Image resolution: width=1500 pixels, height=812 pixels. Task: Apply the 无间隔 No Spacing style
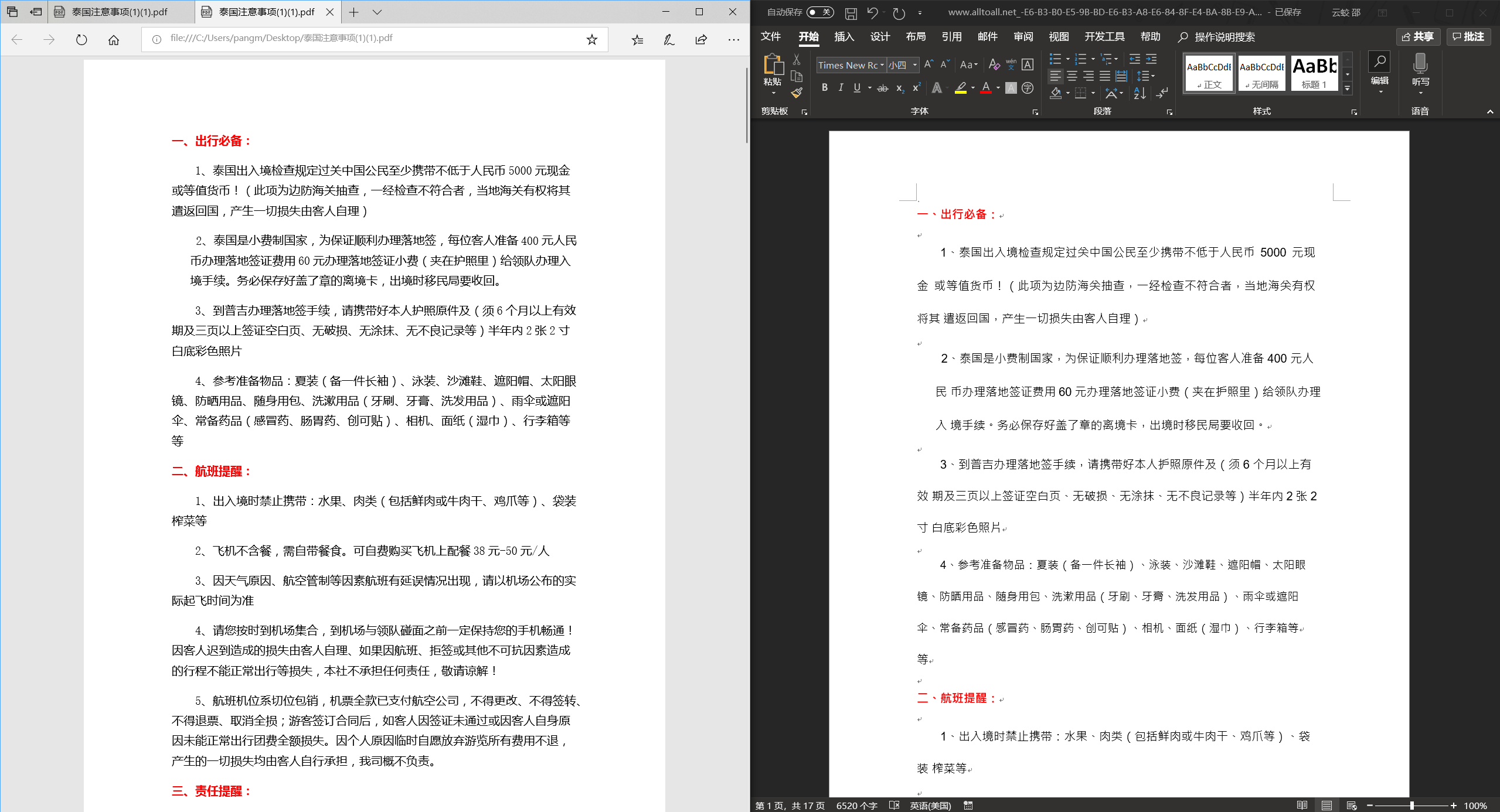pyautogui.click(x=1261, y=73)
